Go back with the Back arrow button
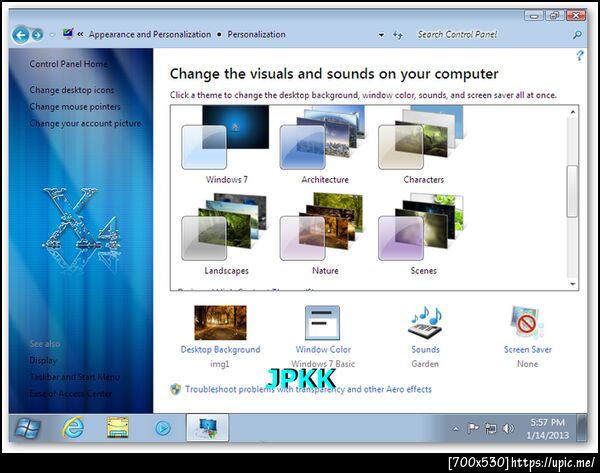 coord(21,35)
